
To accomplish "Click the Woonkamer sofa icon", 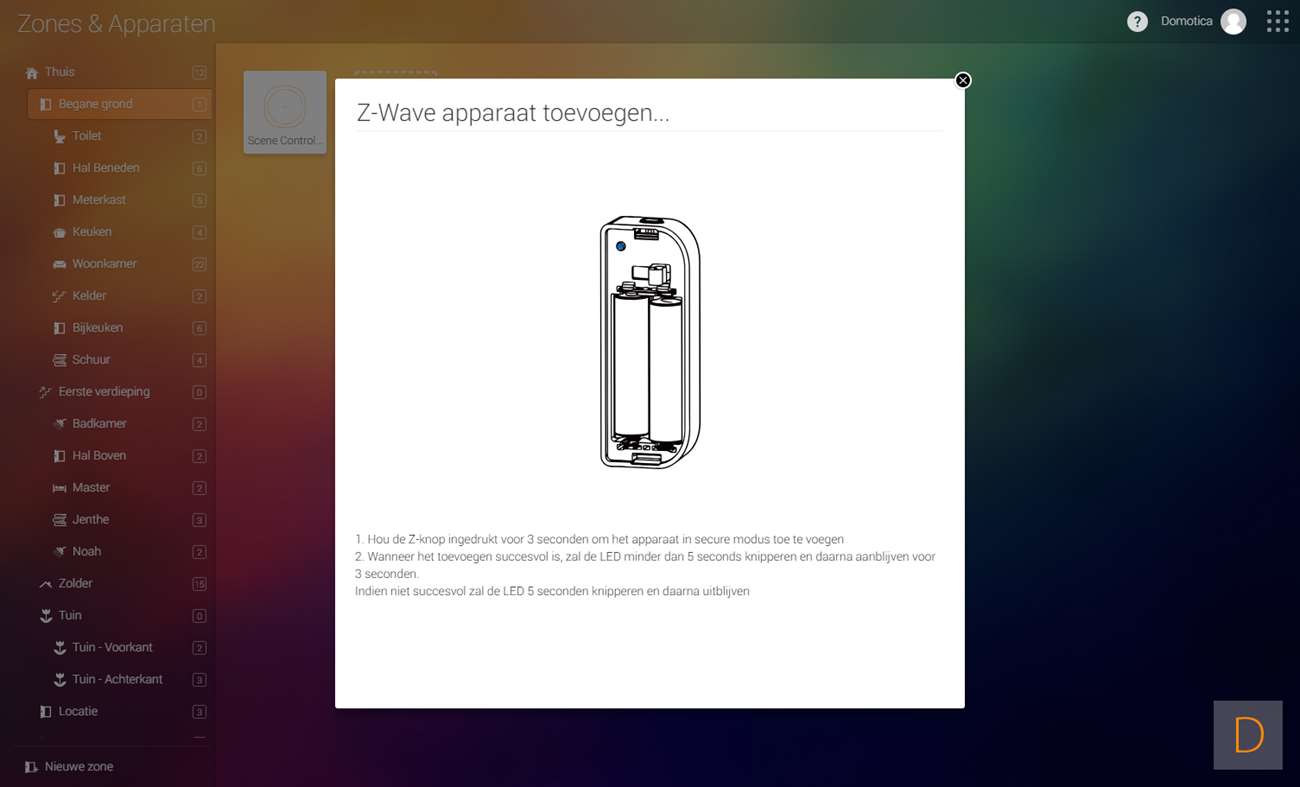I will tap(59, 264).
